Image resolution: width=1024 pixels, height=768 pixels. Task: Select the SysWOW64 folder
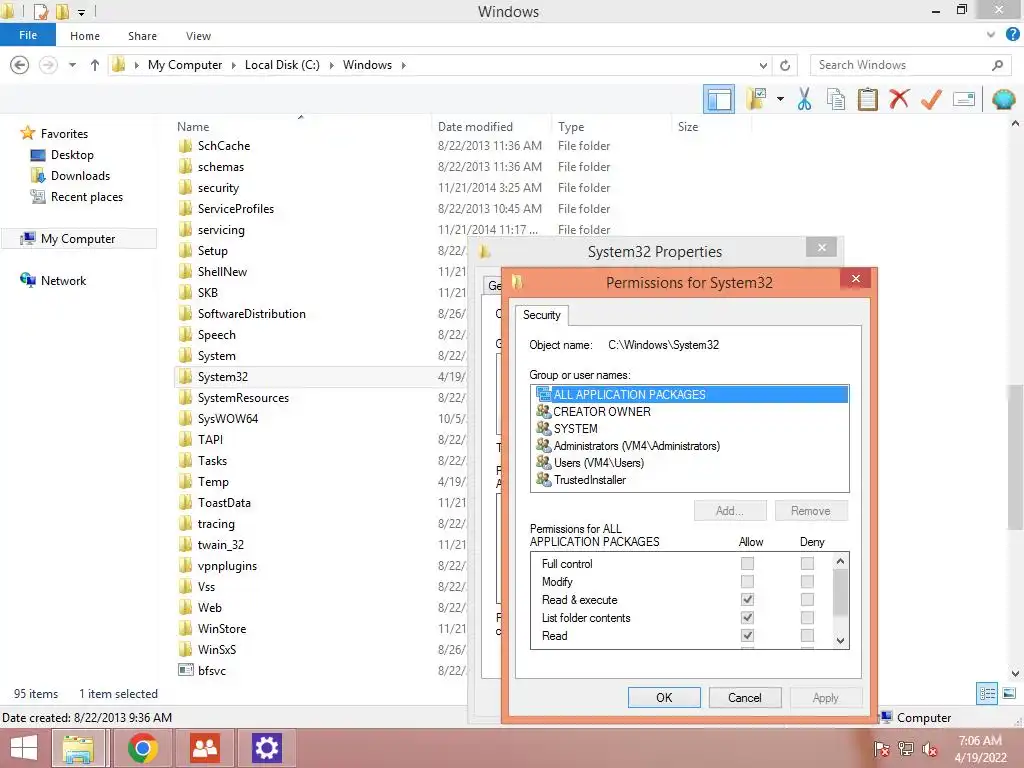[x=228, y=419]
